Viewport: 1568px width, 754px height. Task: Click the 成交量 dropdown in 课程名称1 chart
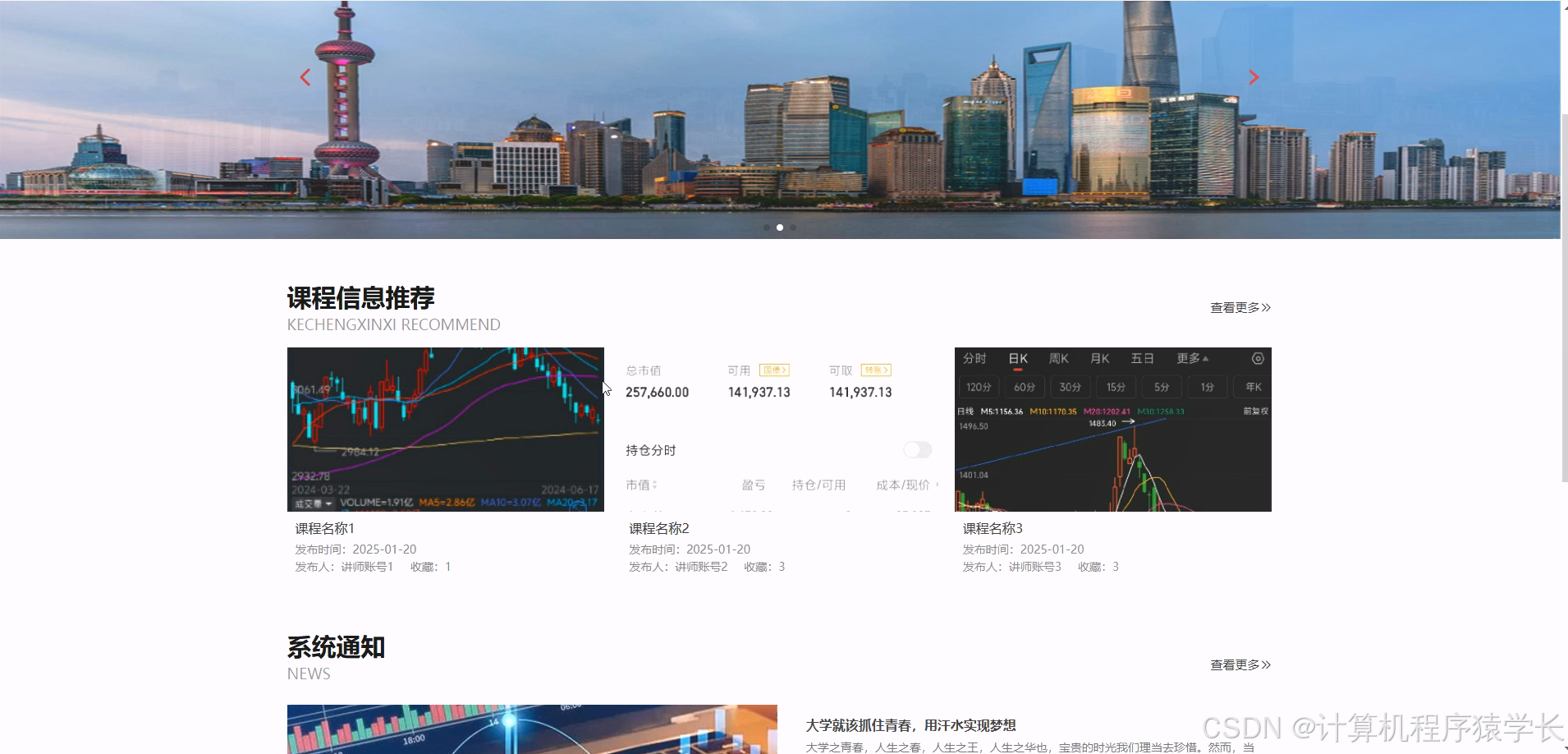314,503
